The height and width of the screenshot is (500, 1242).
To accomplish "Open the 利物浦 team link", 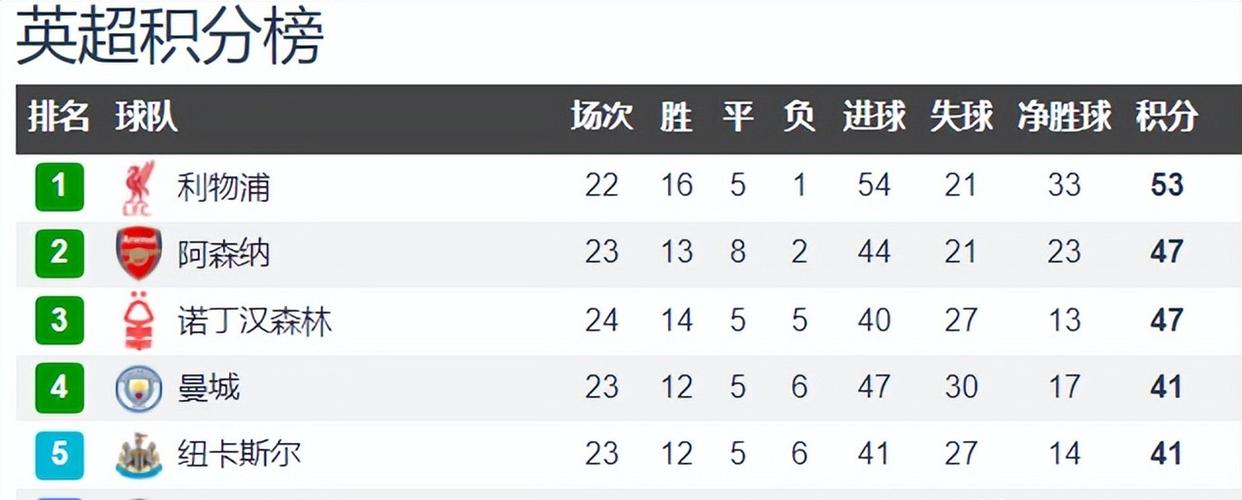I will click(224, 187).
